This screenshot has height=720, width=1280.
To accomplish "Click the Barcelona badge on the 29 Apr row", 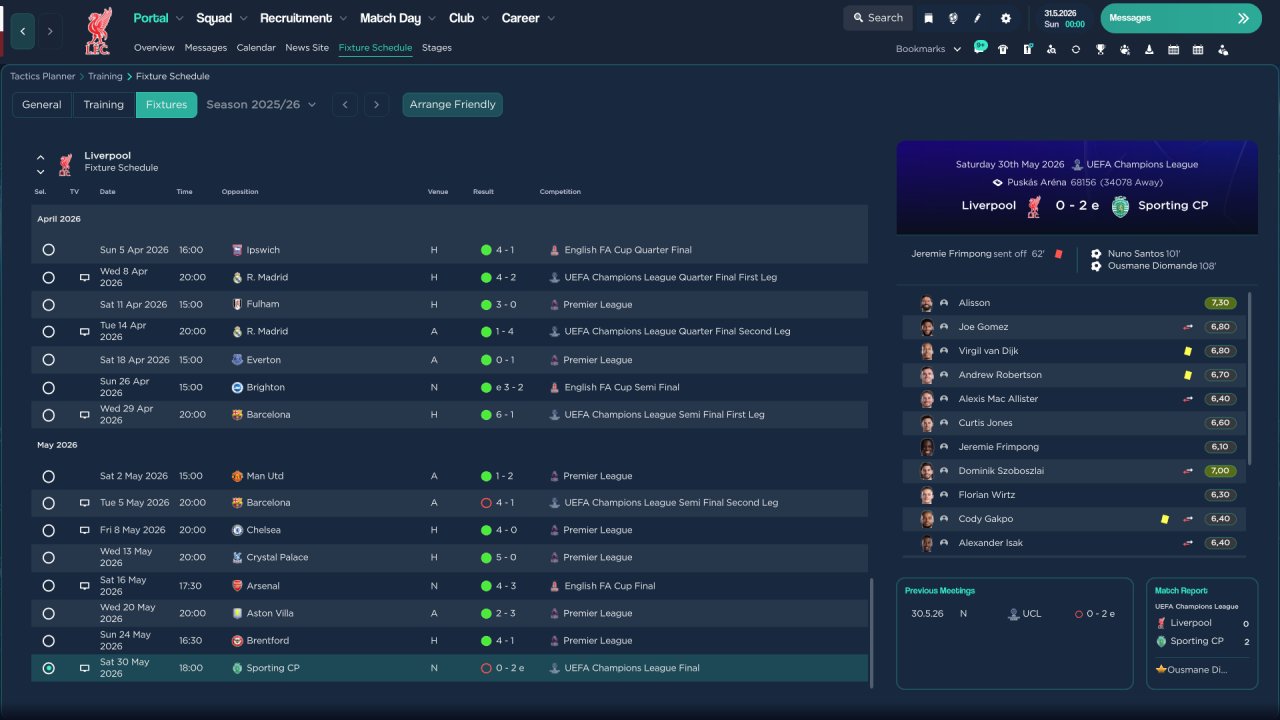I will pyautogui.click(x=237, y=414).
